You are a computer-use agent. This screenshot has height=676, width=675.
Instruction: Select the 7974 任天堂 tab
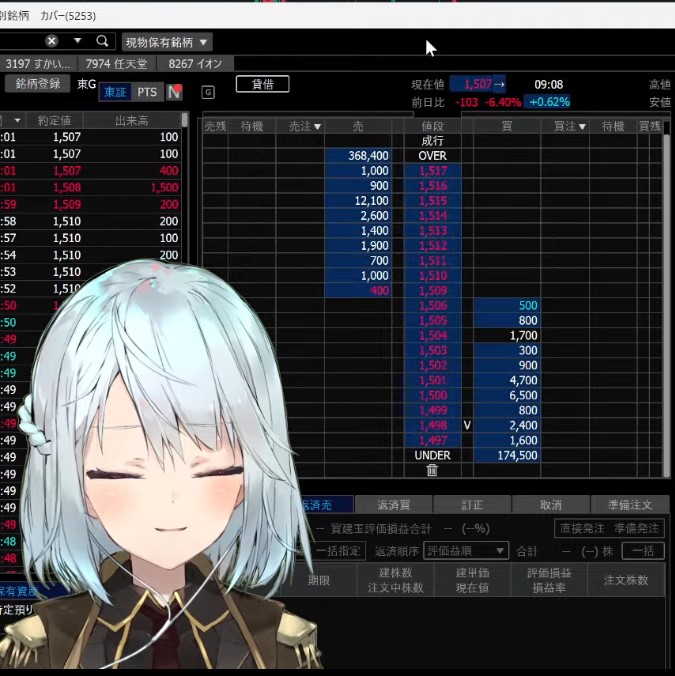[116, 64]
